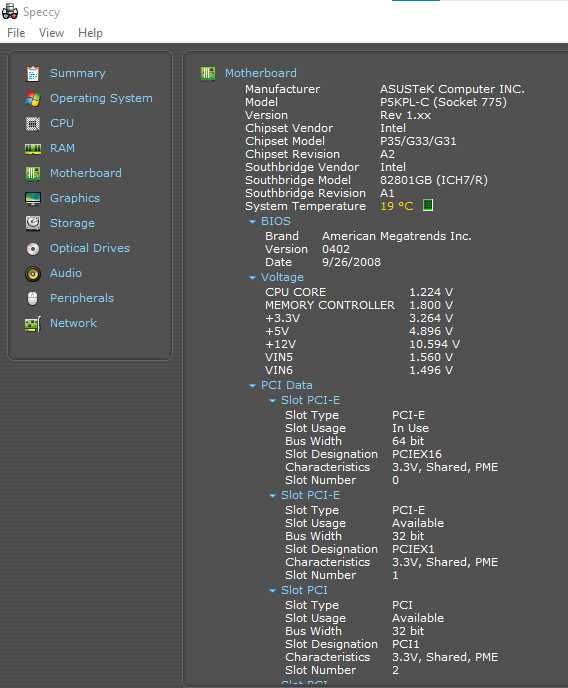Select slot designation PCI1

pyautogui.click(x=406, y=644)
